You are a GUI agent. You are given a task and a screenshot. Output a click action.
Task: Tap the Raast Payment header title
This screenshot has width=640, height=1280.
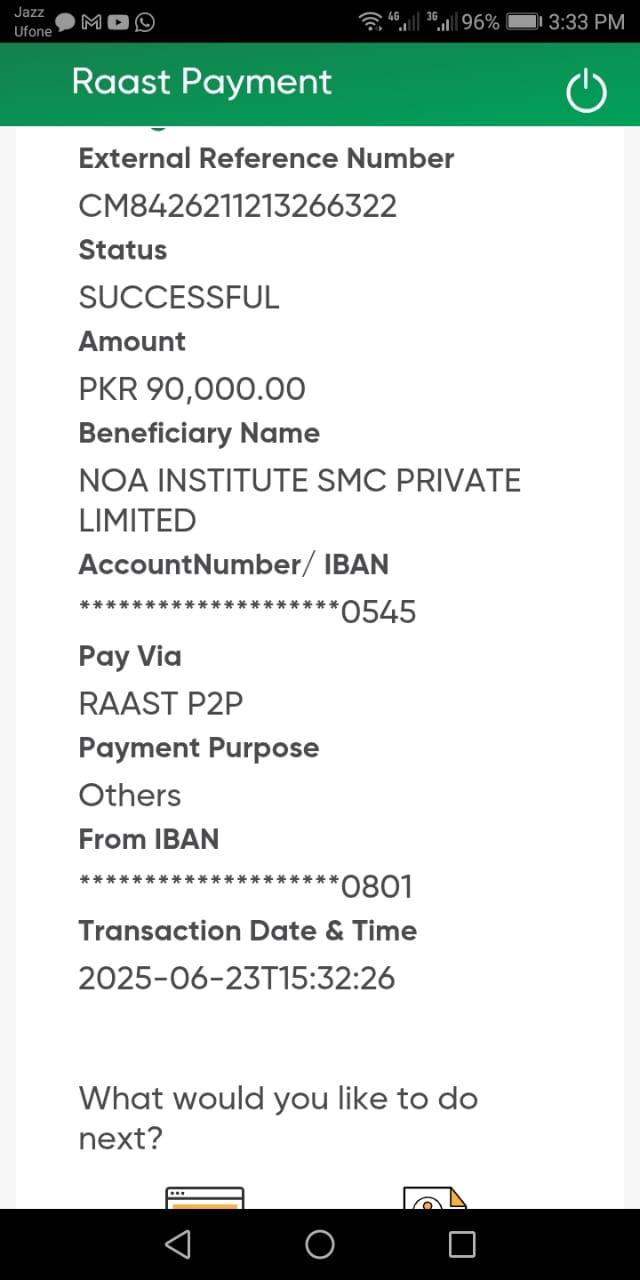coord(201,82)
